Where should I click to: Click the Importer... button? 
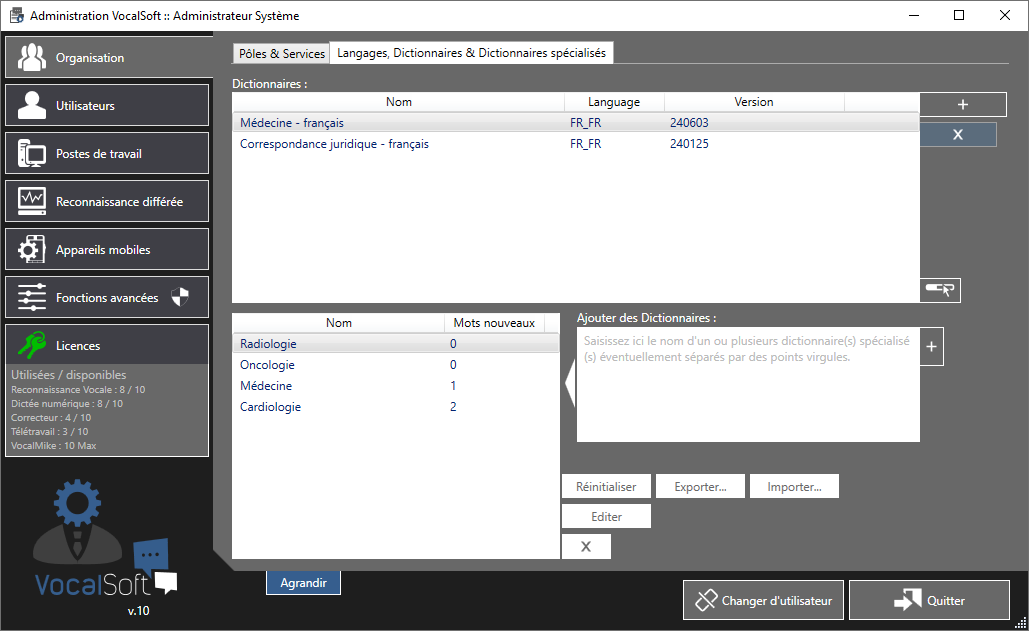794,487
